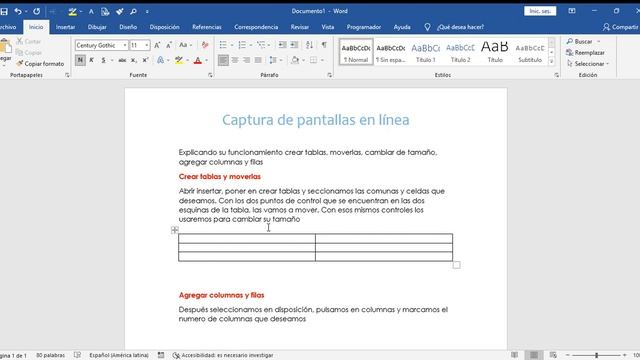
Task: Apply subscript formatting
Action: tap(133, 60)
